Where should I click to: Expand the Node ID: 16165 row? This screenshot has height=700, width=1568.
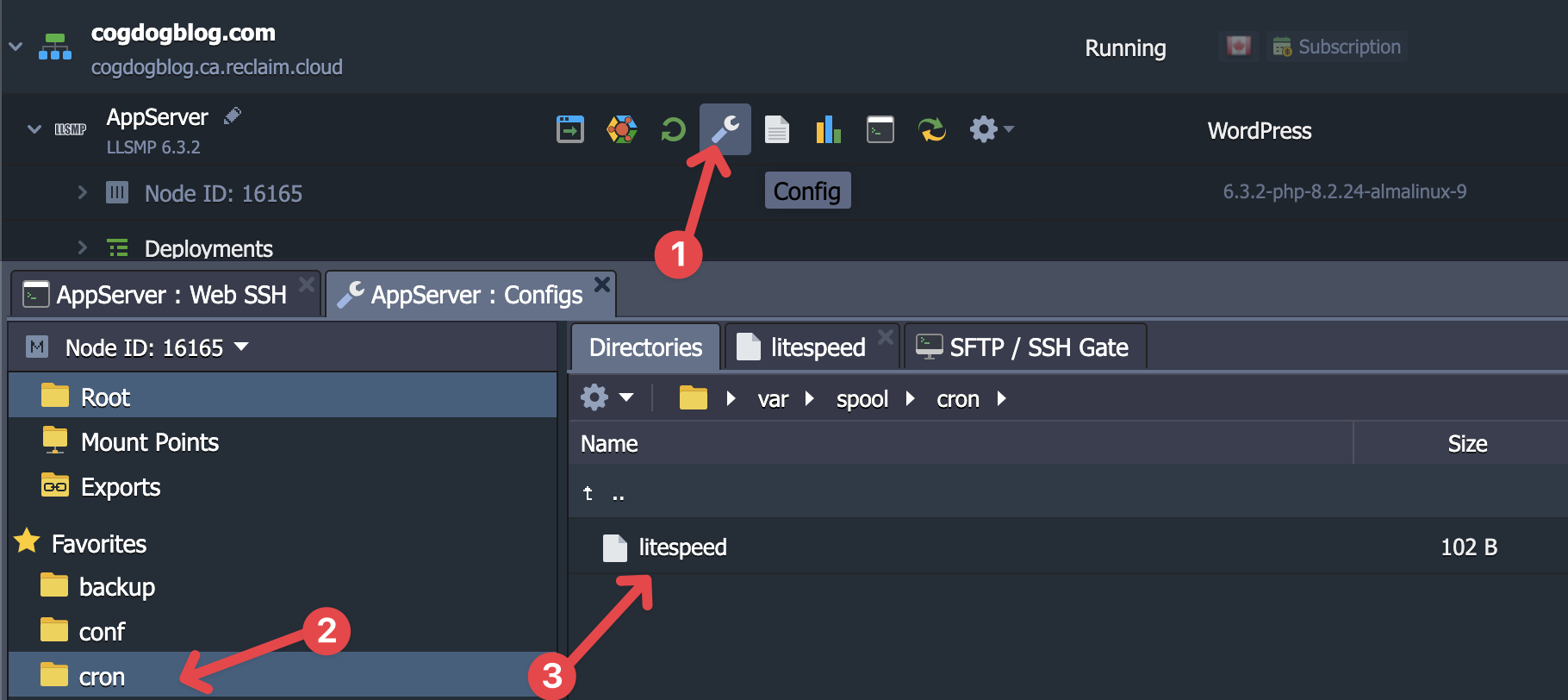click(83, 192)
